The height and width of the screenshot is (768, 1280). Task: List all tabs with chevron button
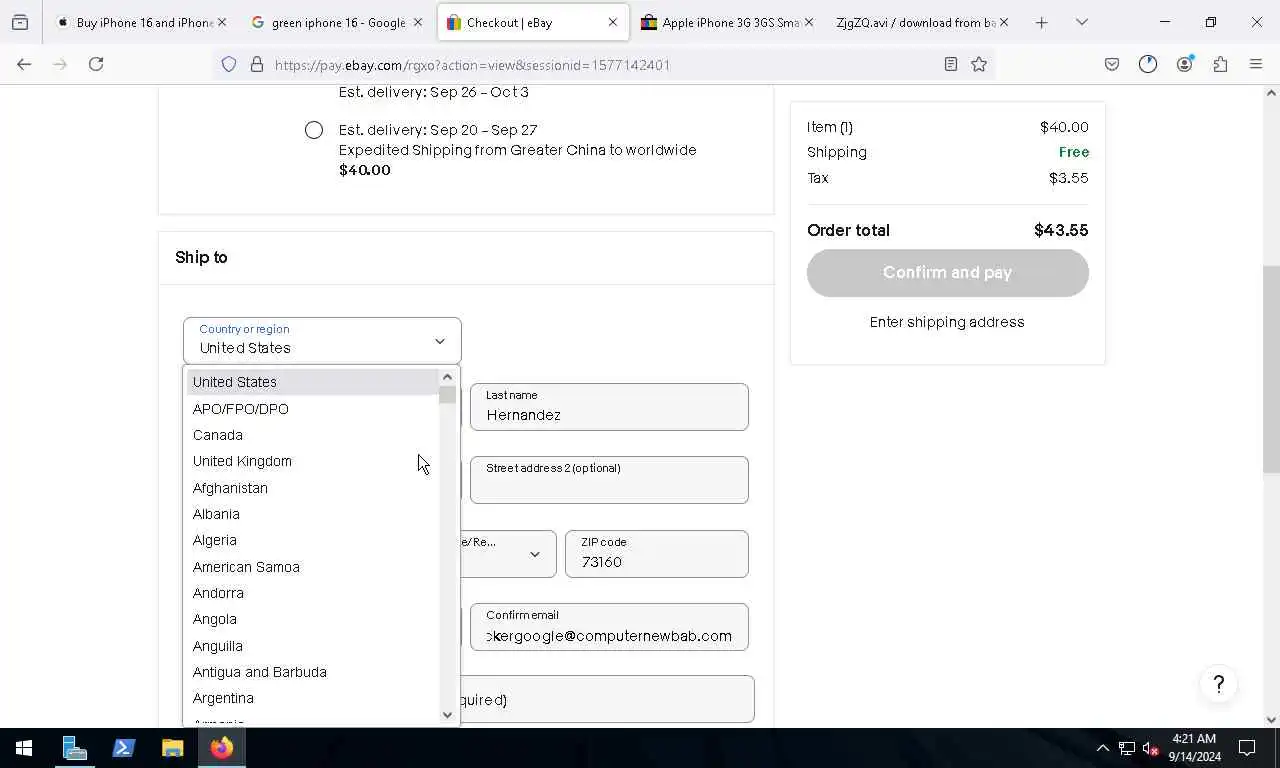1081,22
